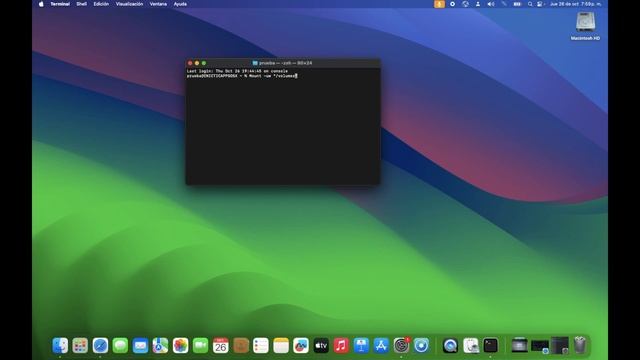The height and width of the screenshot is (360, 640).
Task: Open the Terminal application menu
Action: (x=60, y=4)
